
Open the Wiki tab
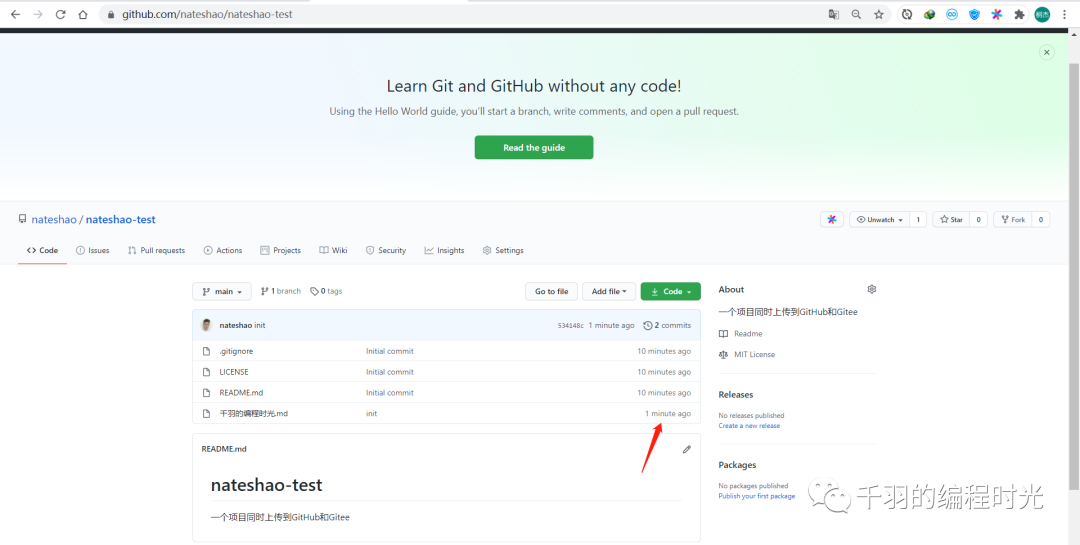tap(333, 250)
